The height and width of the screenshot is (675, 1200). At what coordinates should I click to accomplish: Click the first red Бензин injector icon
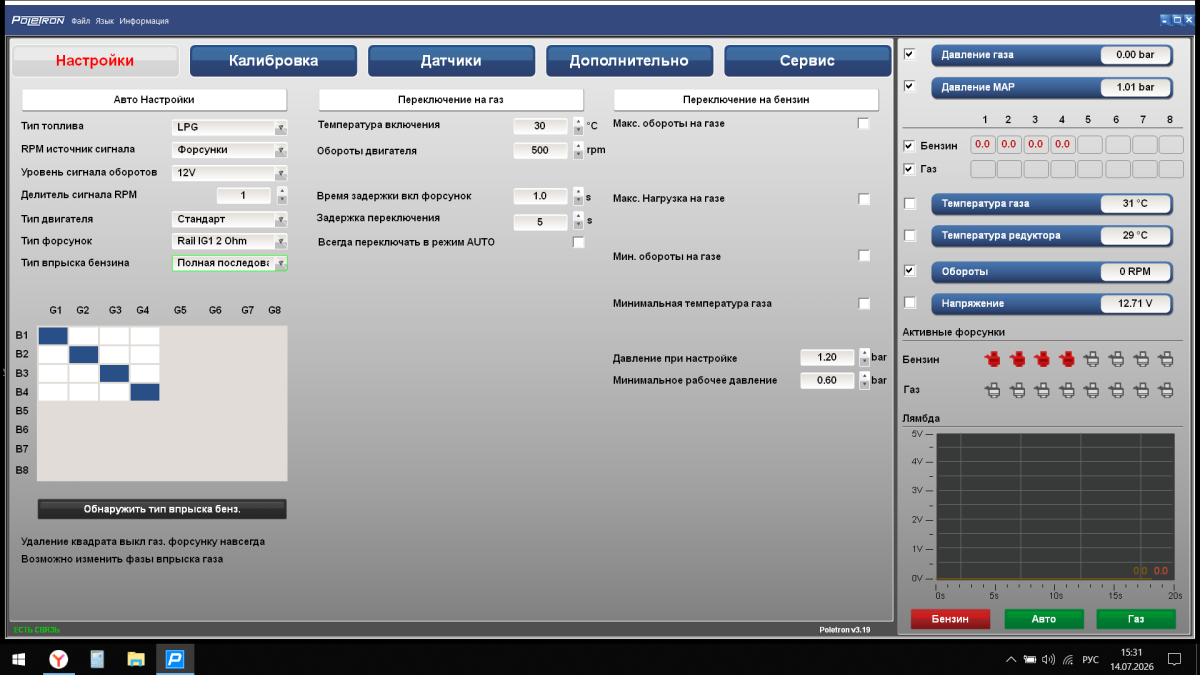coord(993,359)
